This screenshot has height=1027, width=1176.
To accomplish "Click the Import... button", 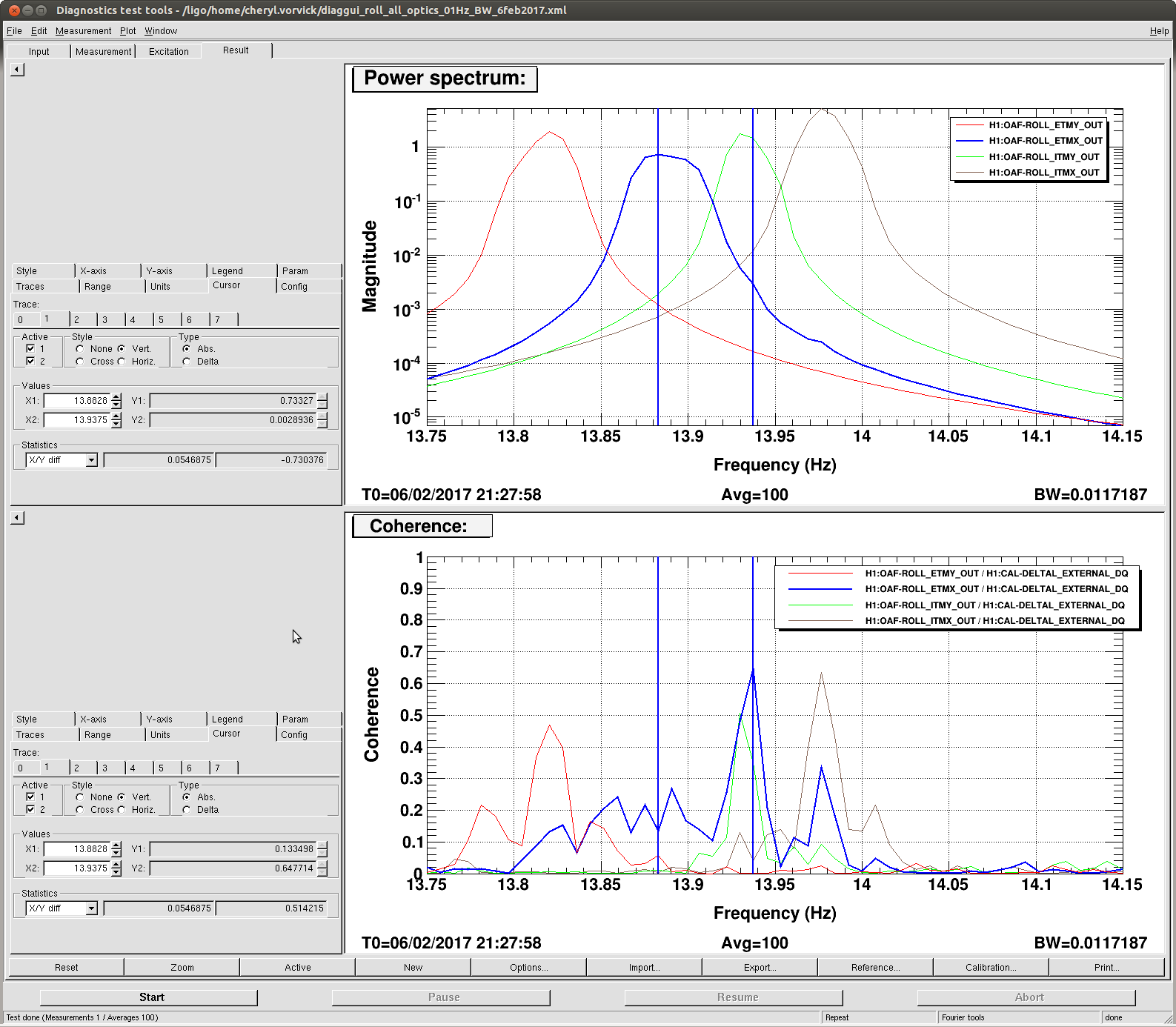I will [x=644, y=967].
